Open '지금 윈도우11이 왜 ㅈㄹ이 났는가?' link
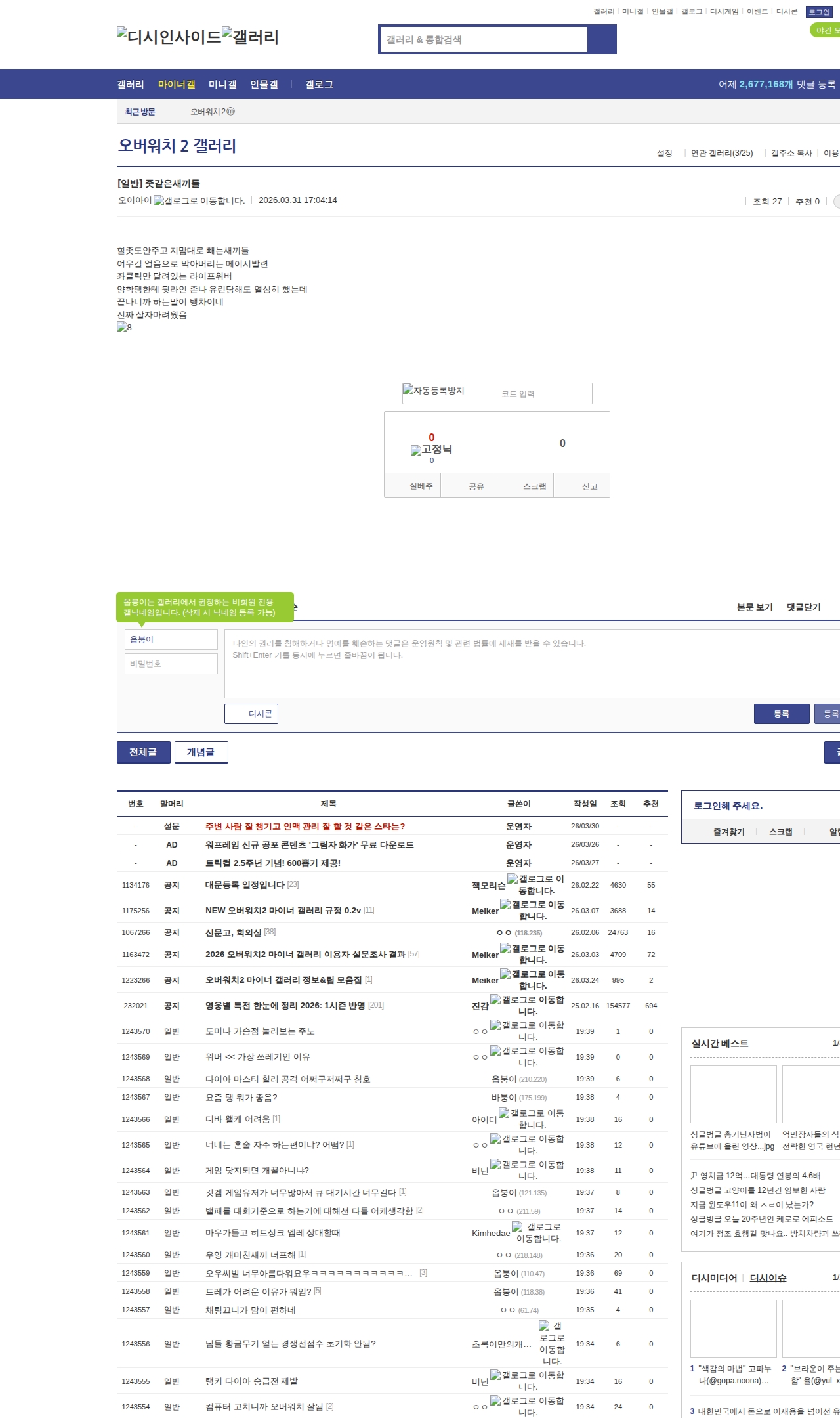This screenshot has width=840, height=1418. (751, 1205)
